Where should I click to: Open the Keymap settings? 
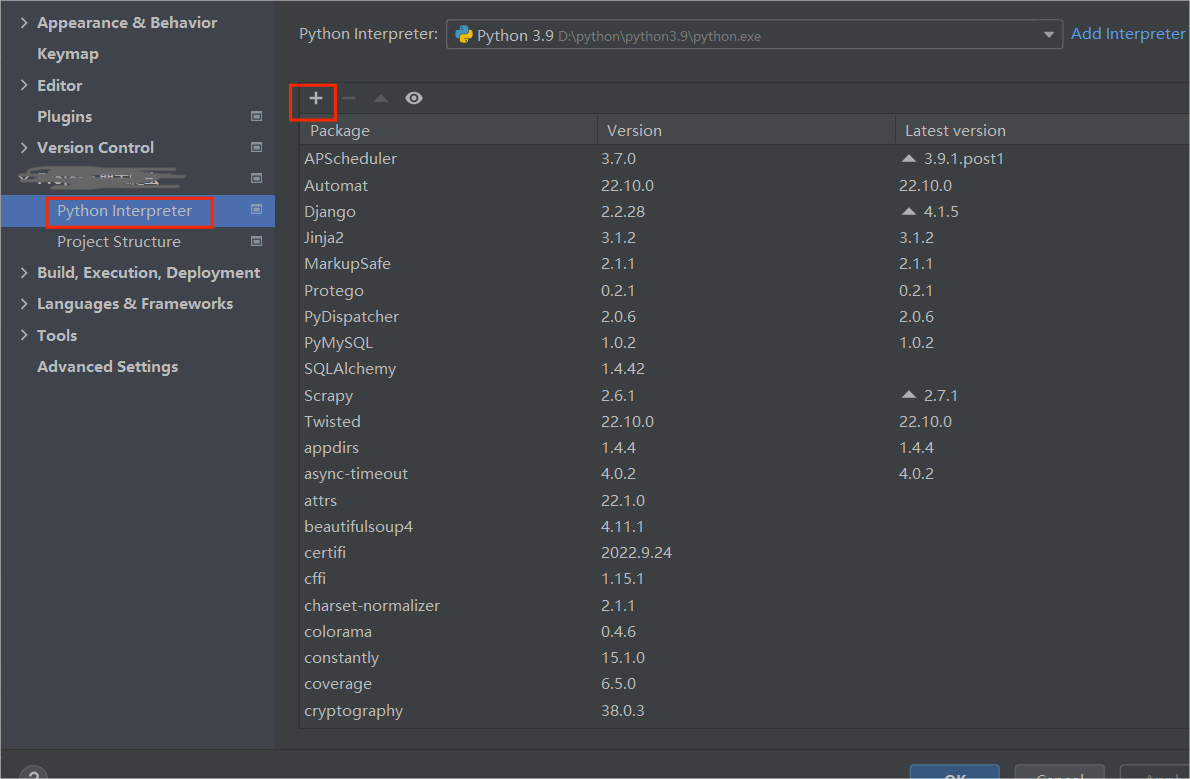68,54
